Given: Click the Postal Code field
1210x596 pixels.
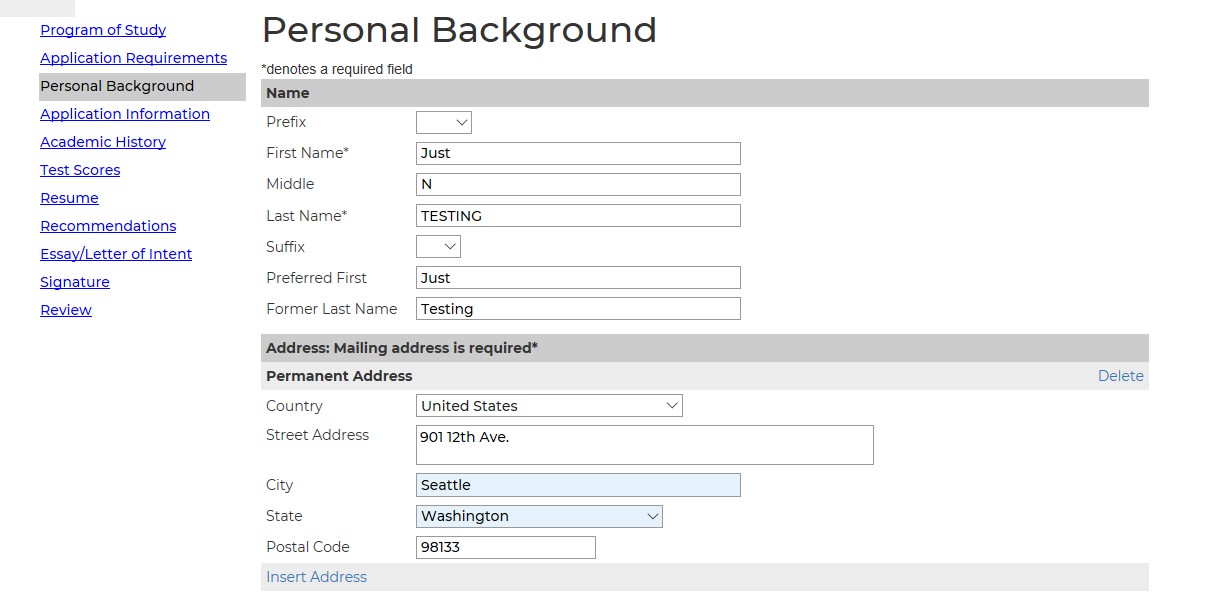Looking at the screenshot, I should point(504,547).
